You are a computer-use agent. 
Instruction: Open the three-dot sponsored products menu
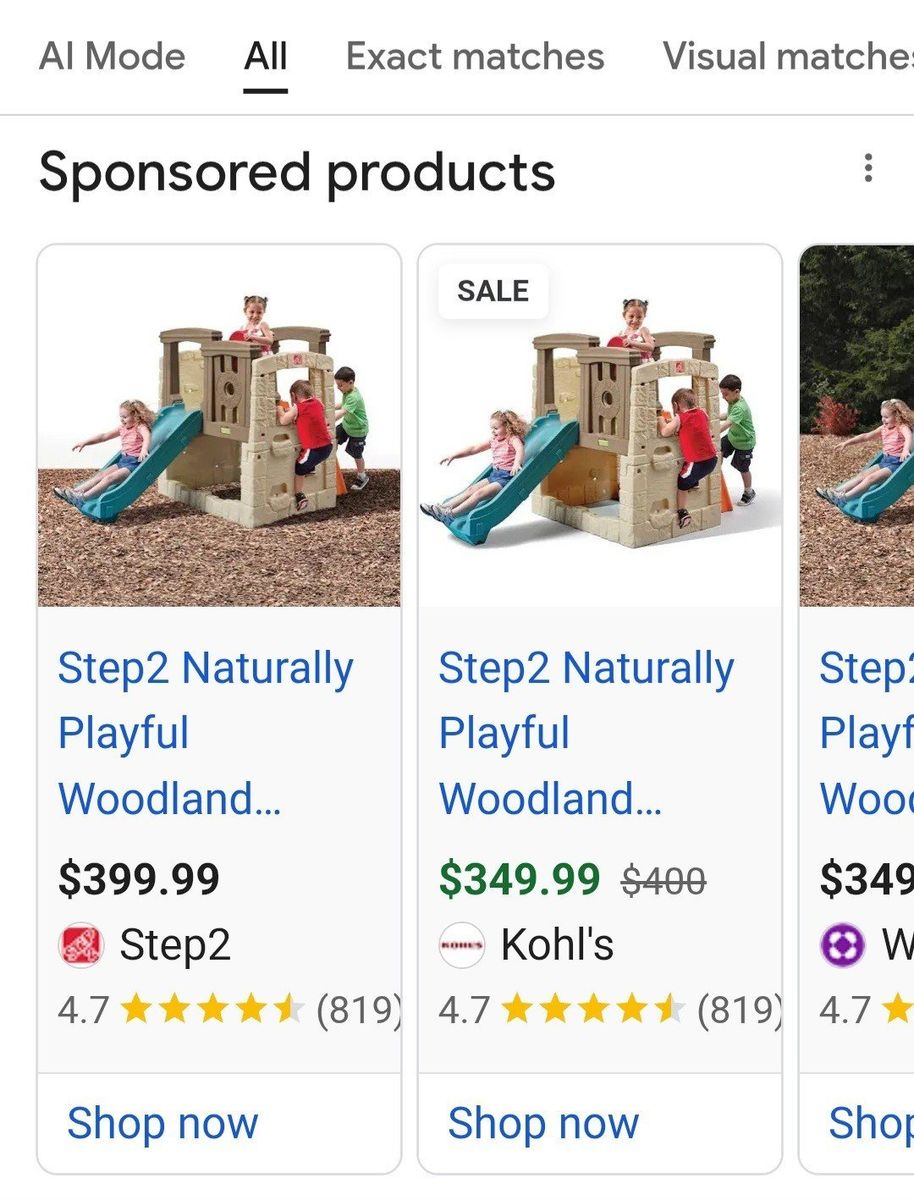click(x=868, y=168)
